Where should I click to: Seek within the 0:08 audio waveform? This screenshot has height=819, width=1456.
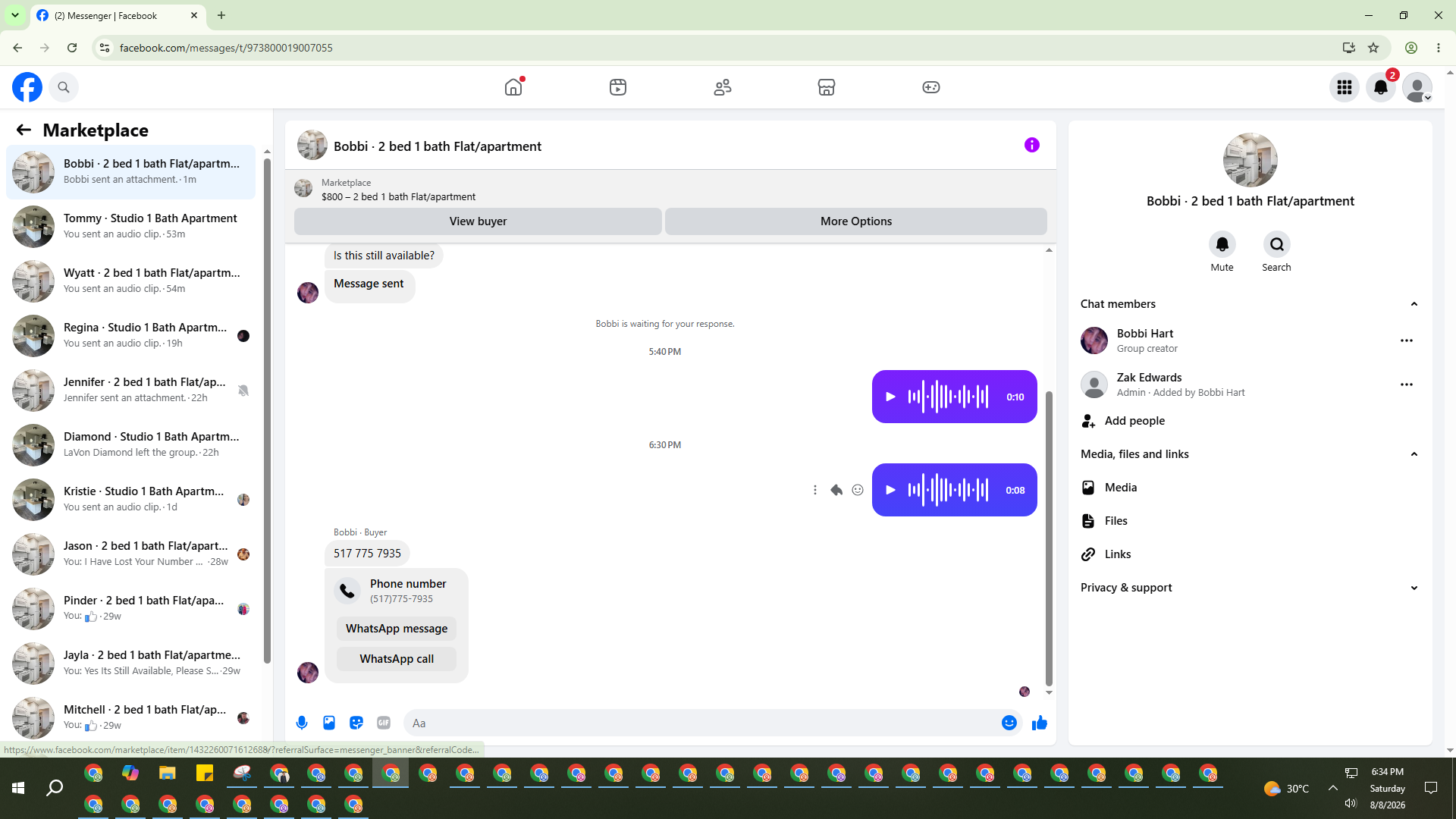point(948,490)
